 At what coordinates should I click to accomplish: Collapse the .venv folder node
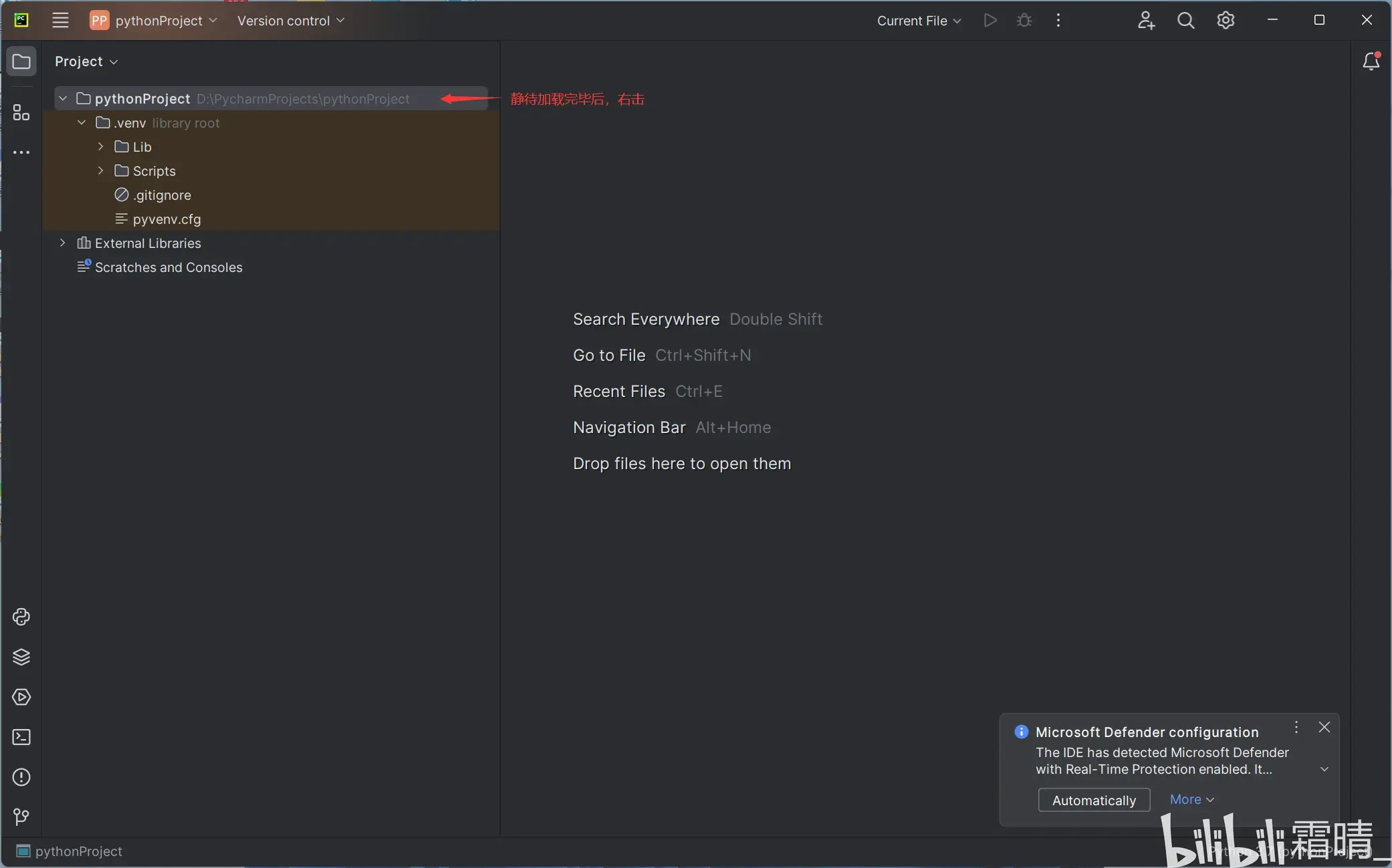pos(82,123)
